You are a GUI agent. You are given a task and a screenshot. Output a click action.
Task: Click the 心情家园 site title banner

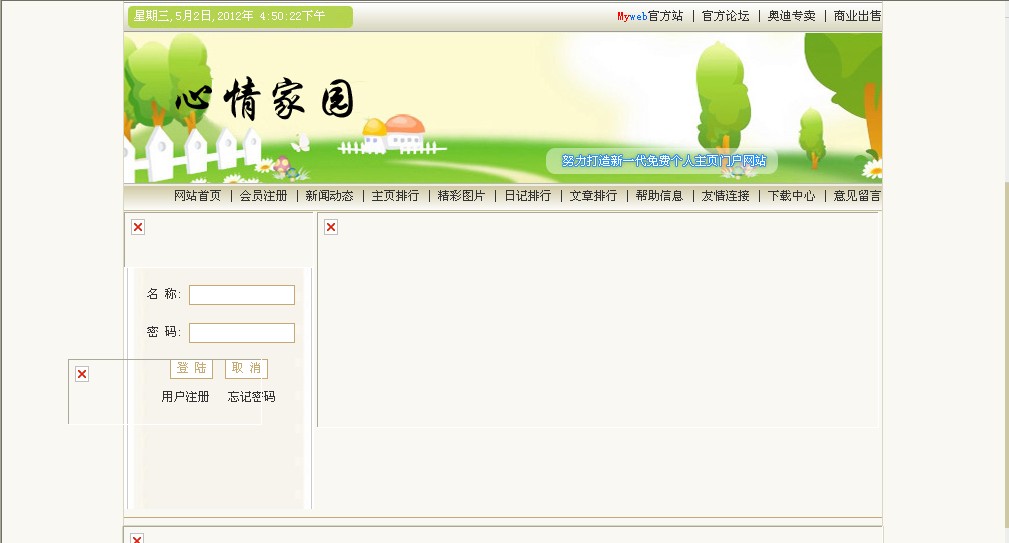coord(264,98)
